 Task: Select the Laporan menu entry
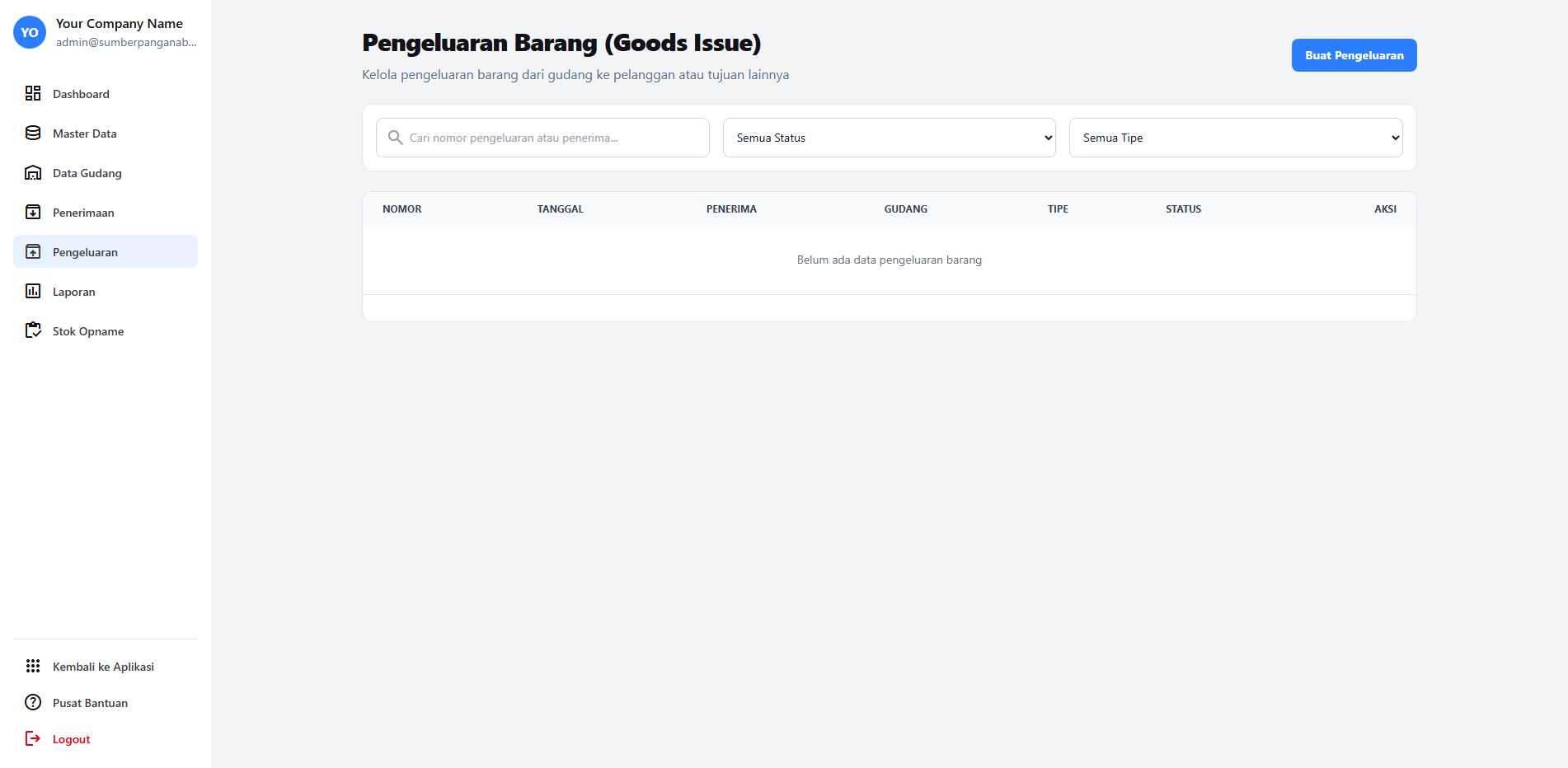point(74,292)
